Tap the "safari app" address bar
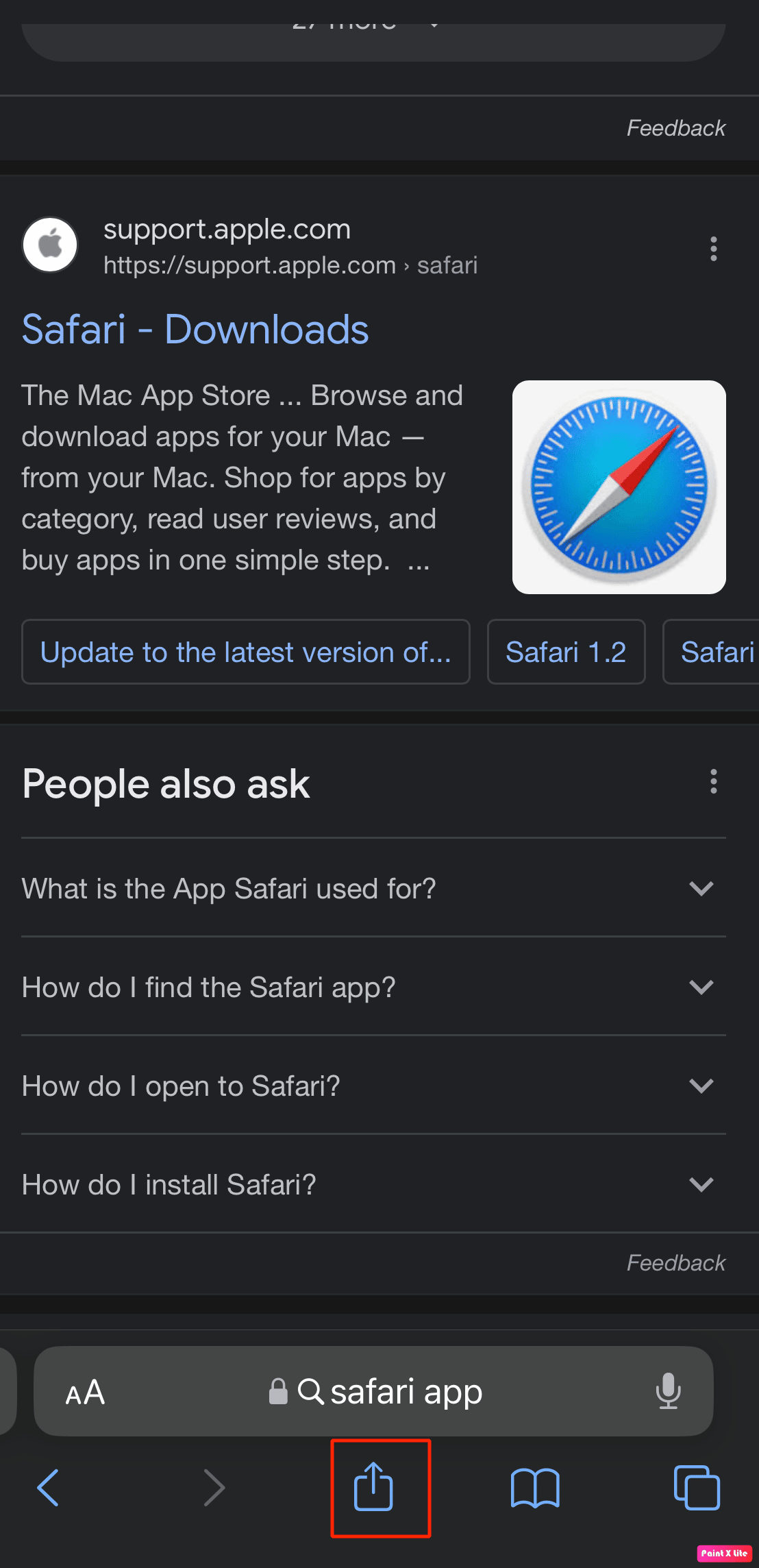The width and height of the screenshot is (759, 1568). (x=373, y=1391)
